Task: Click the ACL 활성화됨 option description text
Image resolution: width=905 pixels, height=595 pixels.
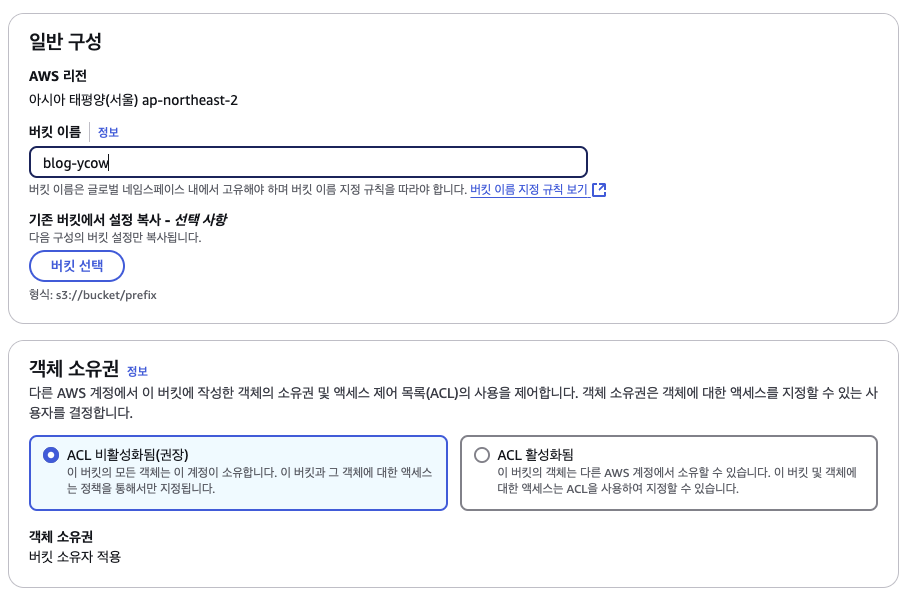Action: pos(676,480)
